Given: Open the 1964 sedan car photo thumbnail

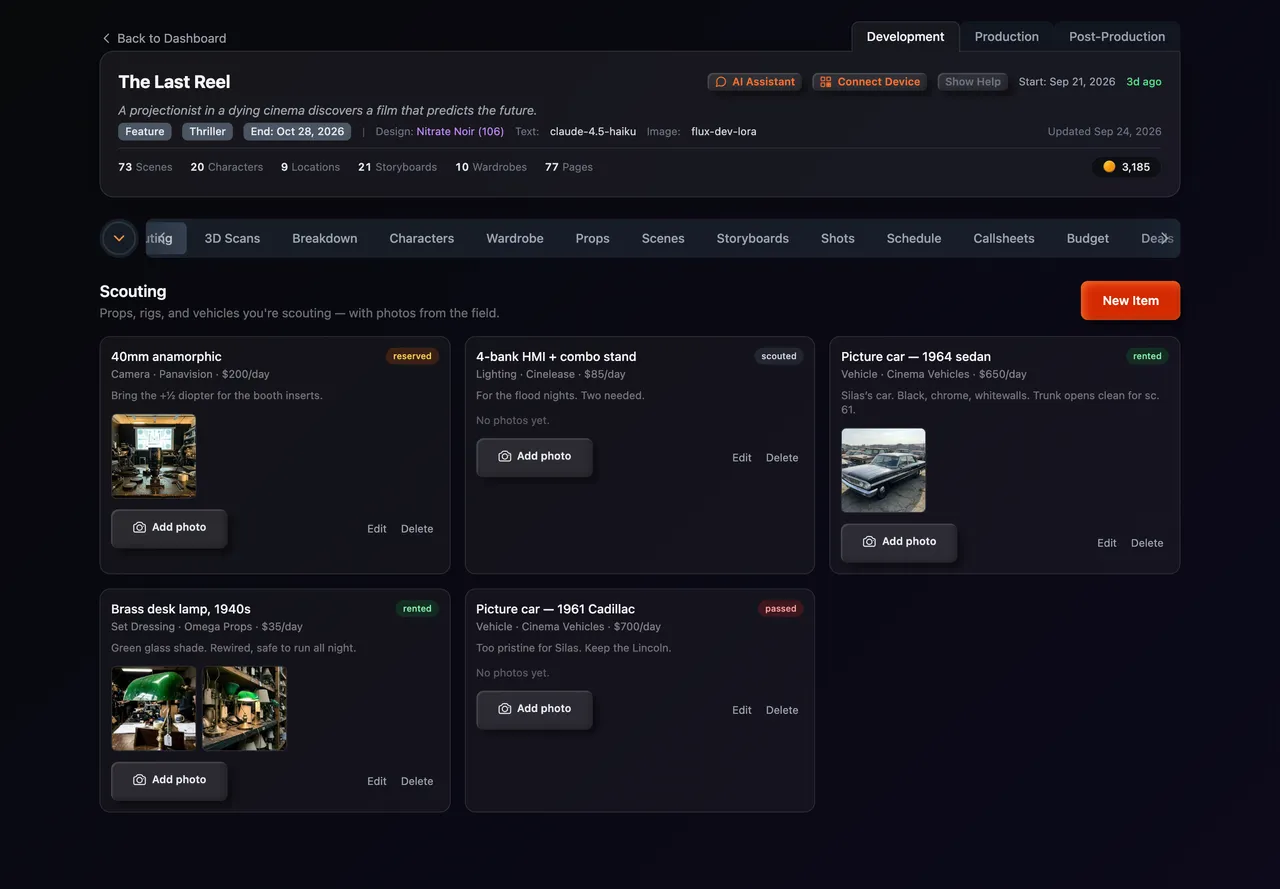Looking at the screenshot, I should click(x=883, y=470).
